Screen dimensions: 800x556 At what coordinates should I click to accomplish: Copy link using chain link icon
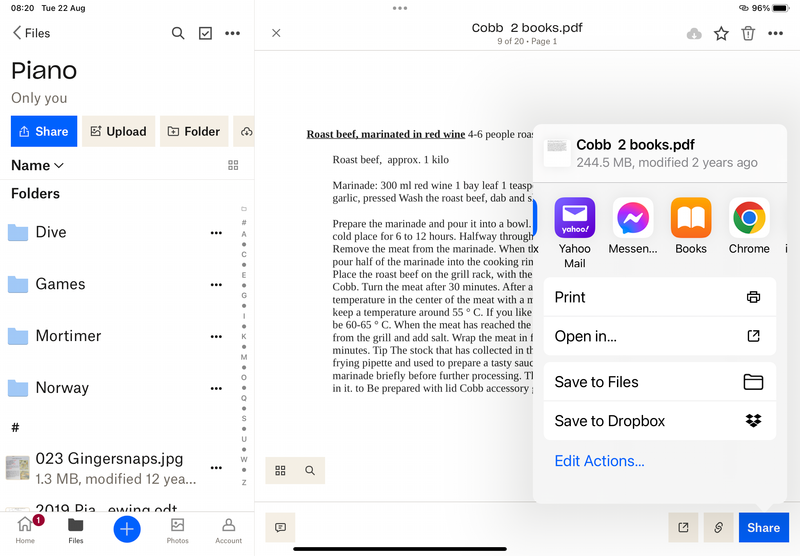click(717, 527)
